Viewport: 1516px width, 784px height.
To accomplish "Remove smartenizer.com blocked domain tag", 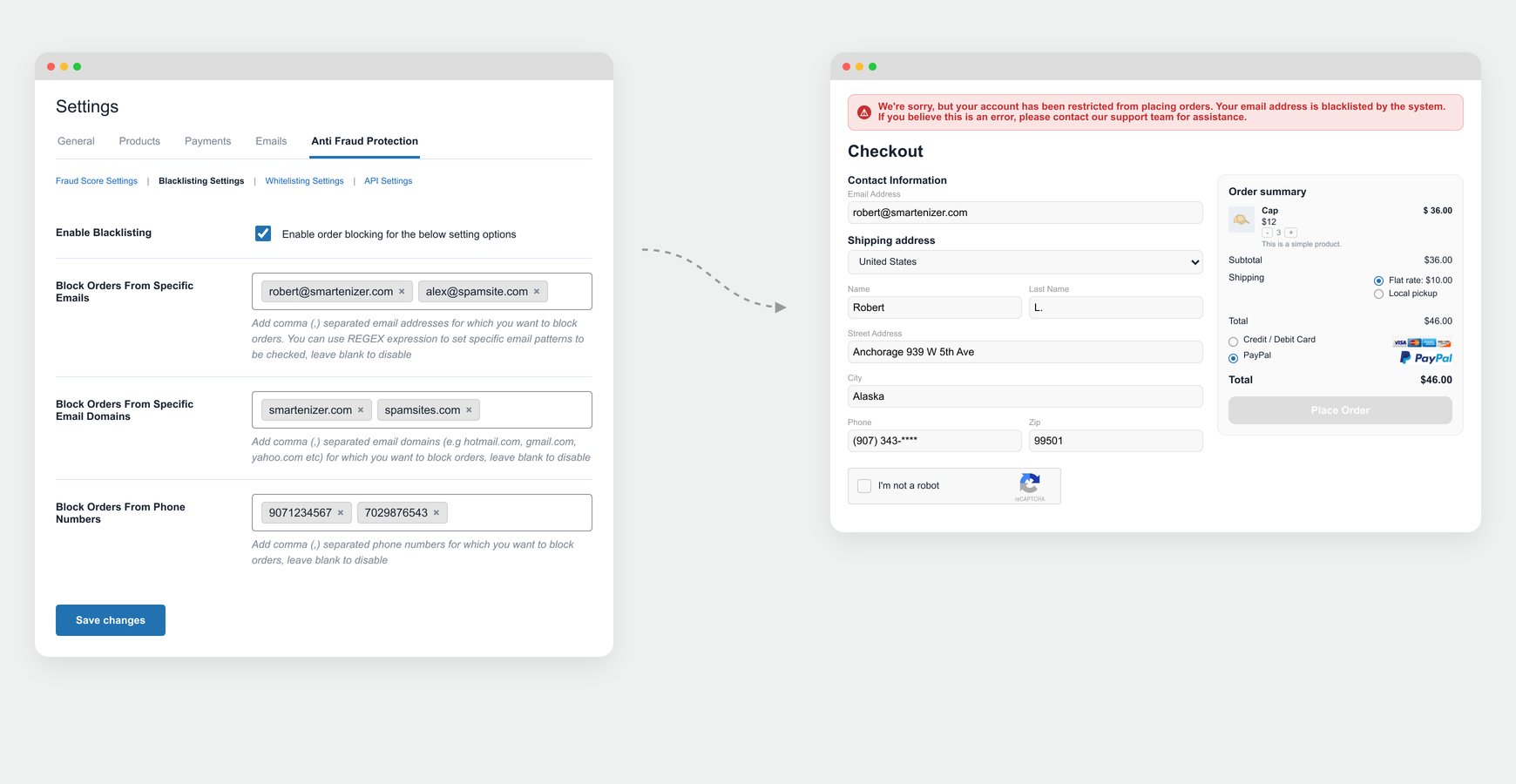I will [361, 410].
